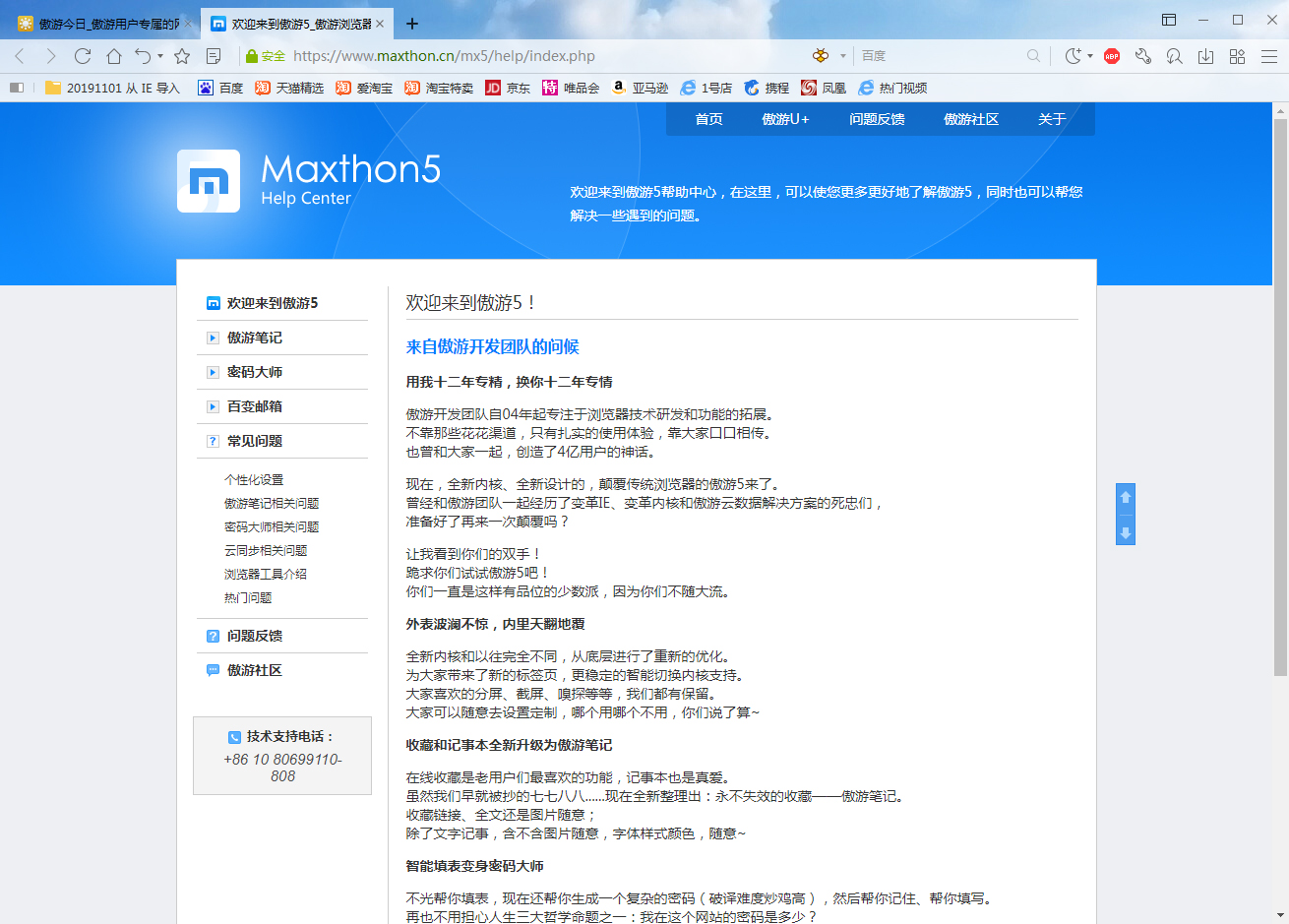The image size is (1289, 924).
Task: Expand the night mode dropdown arrow
Action: pos(1091,57)
